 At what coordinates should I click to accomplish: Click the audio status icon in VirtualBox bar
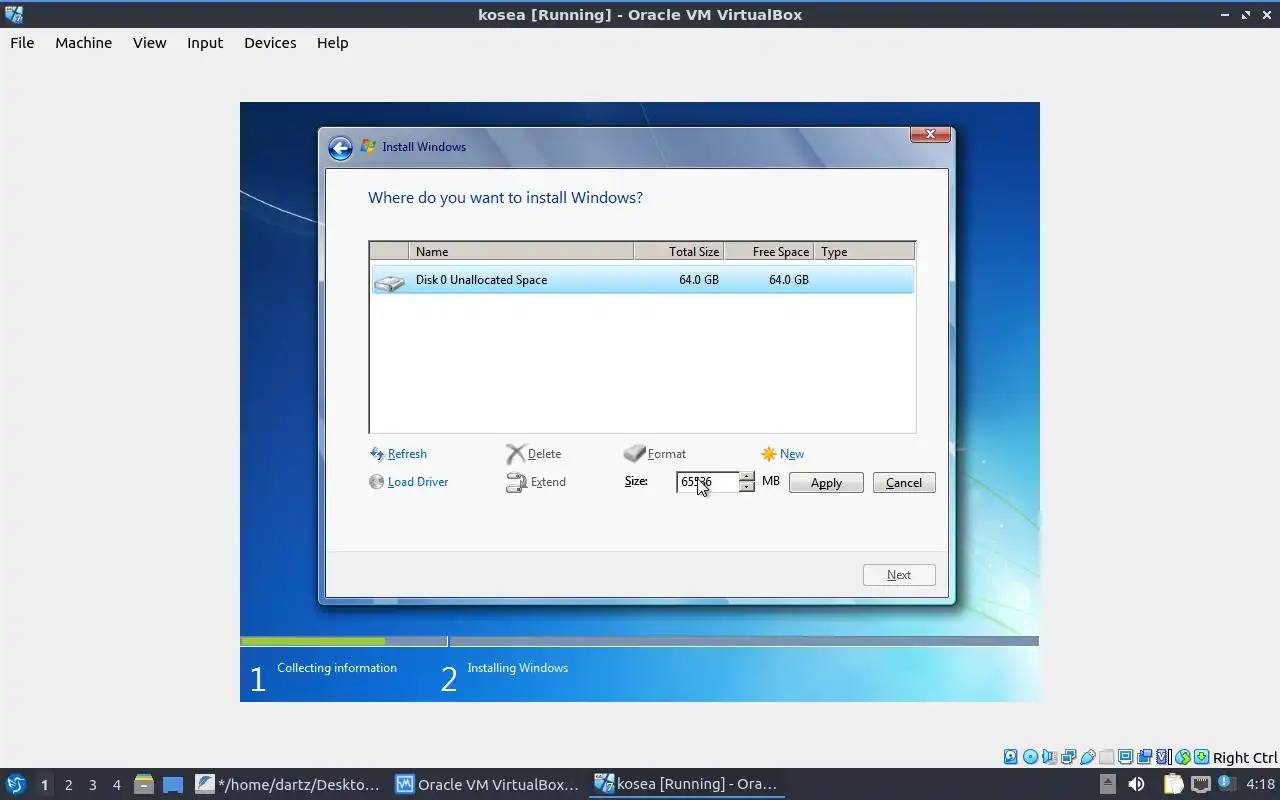coord(1049,757)
